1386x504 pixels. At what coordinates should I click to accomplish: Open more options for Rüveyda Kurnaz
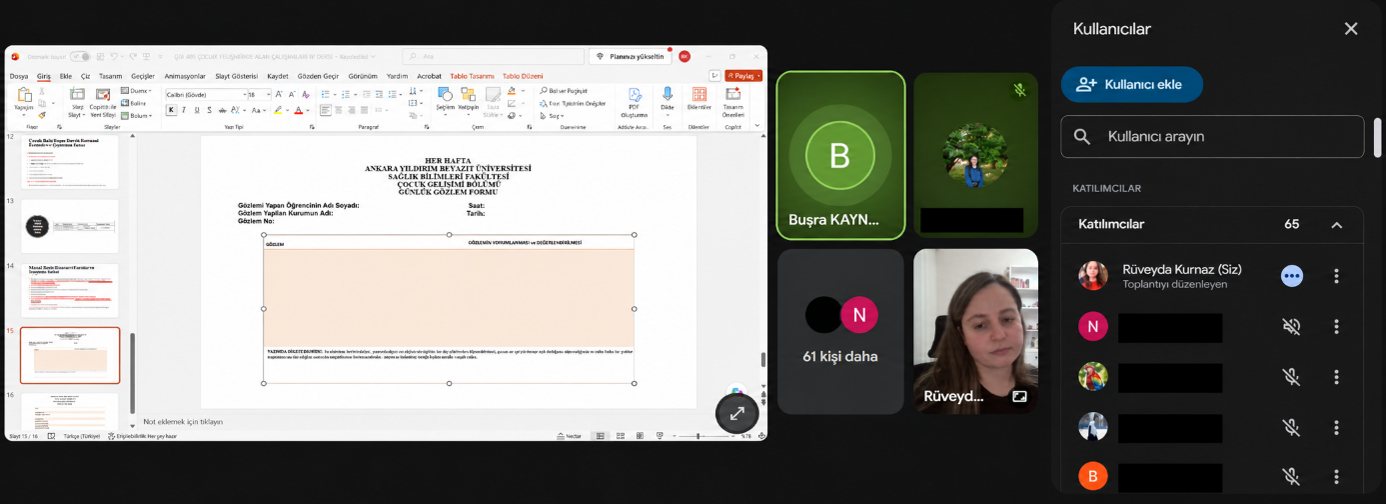1336,276
